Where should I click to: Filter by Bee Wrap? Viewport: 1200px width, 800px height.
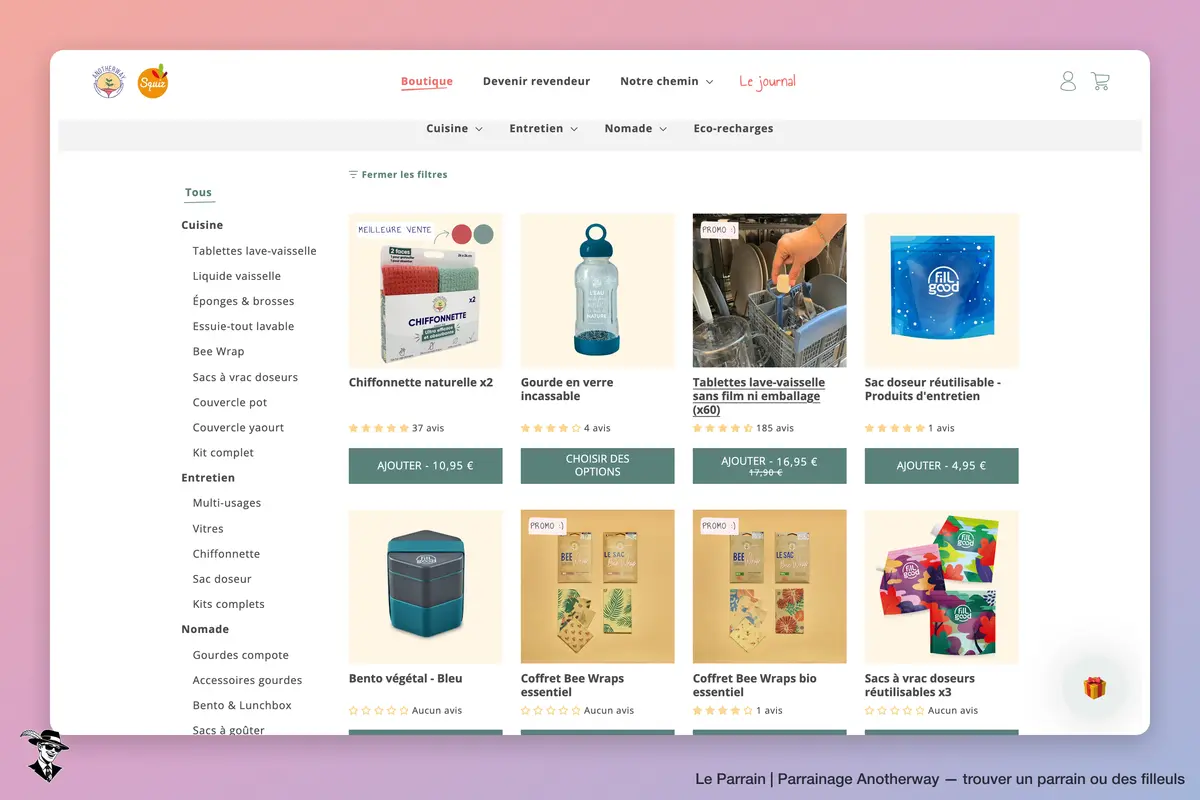[x=218, y=351]
